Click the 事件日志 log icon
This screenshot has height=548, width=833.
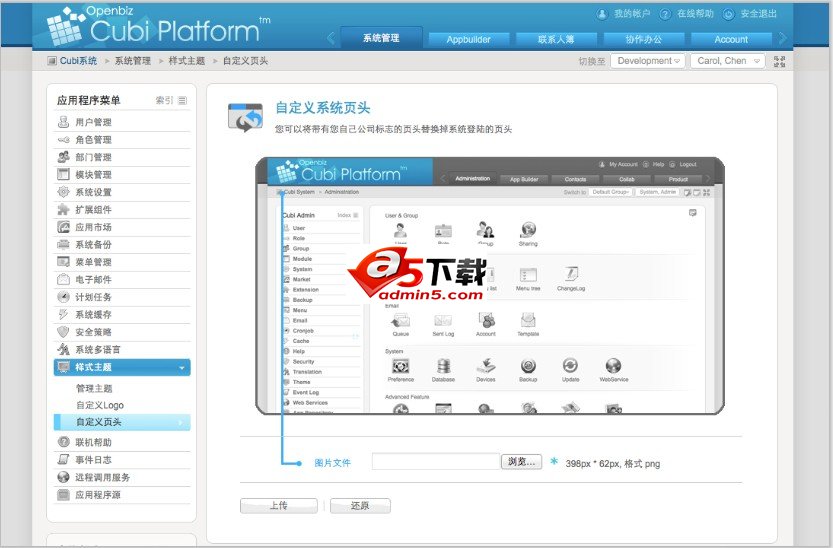[63, 459]
